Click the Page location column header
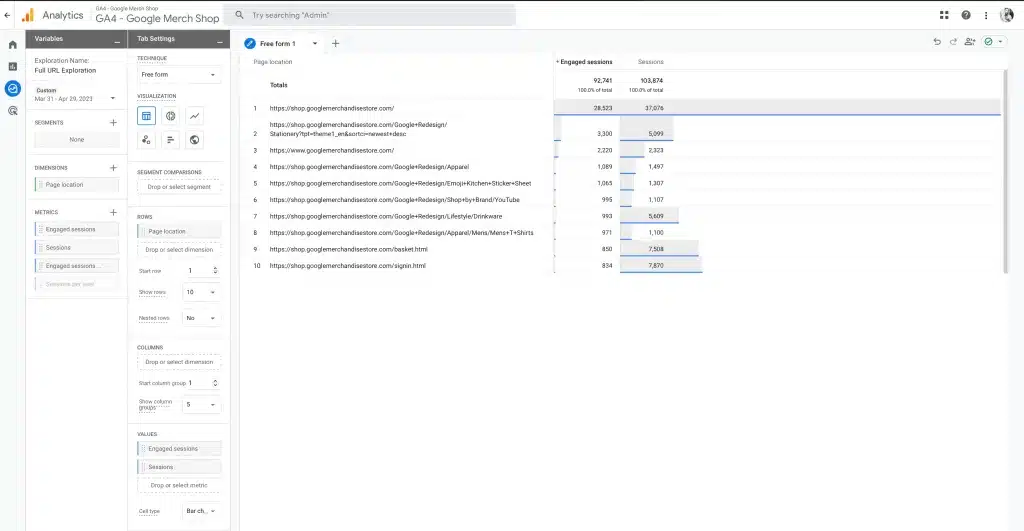 pos(273,62)
